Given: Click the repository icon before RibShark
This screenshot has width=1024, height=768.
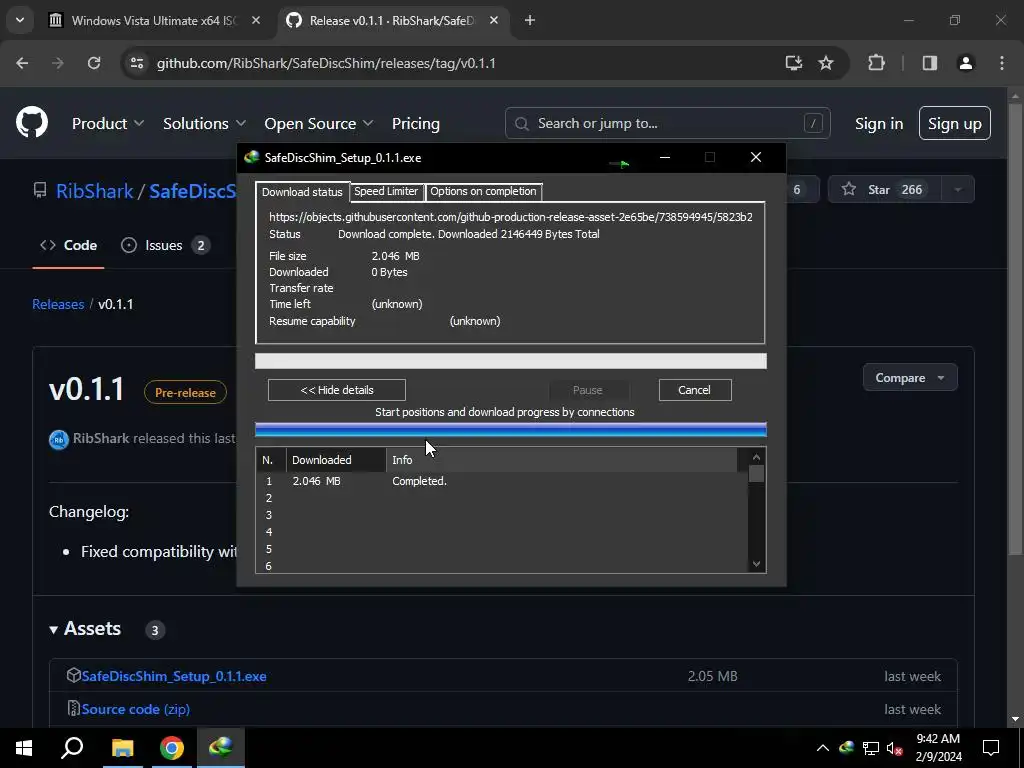Looking at the screenshot, I should [x=40, y=190].
